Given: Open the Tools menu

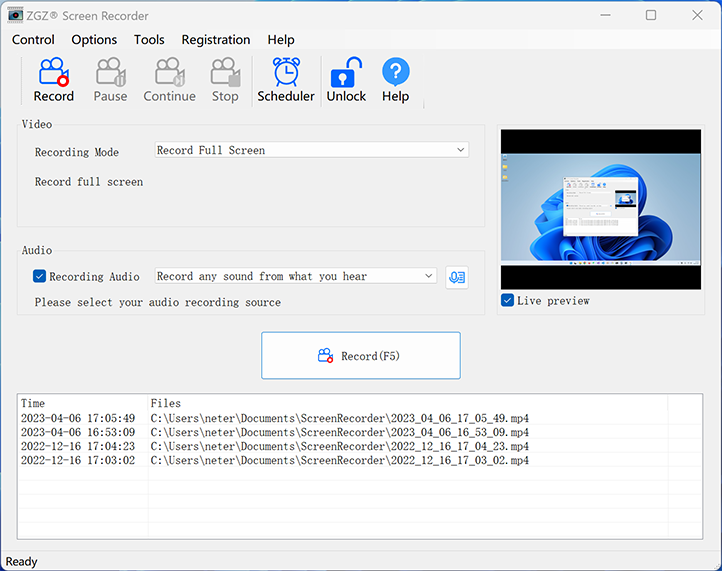Looking at the screenshot, I should 149,40.
